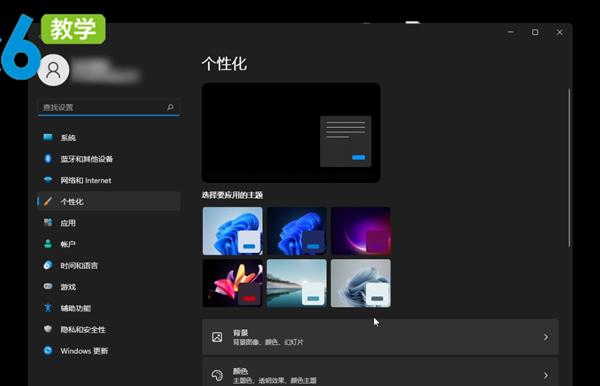Apply the purple glow theme

point(361,231)
